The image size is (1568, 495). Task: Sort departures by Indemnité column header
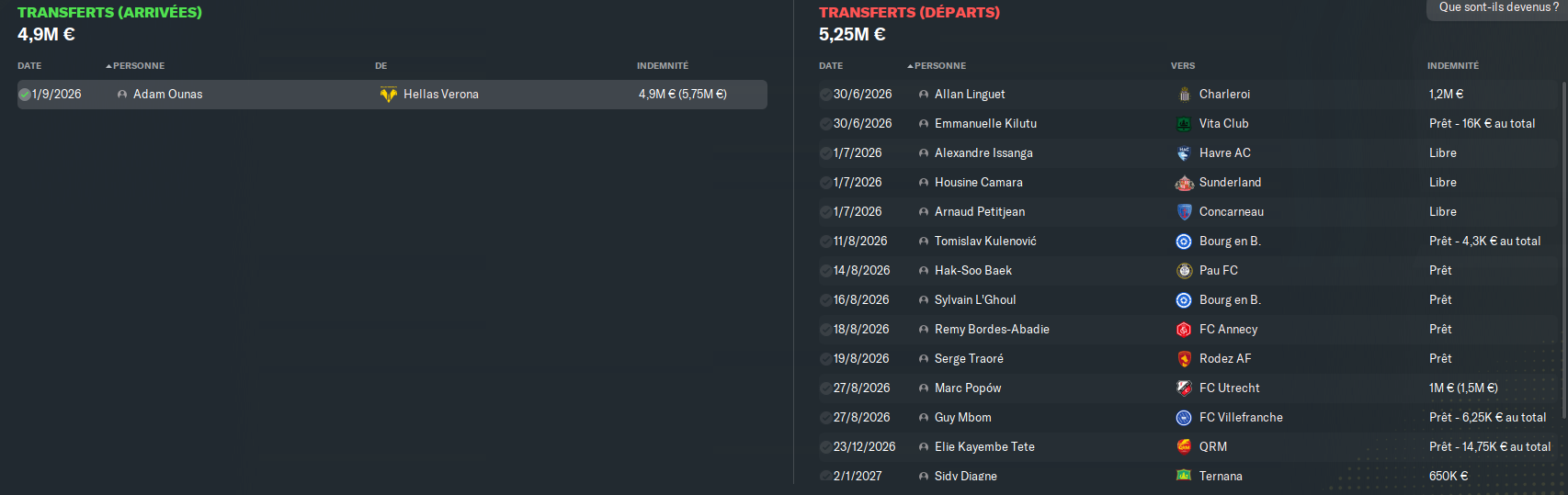click(x=1452, y=66)
